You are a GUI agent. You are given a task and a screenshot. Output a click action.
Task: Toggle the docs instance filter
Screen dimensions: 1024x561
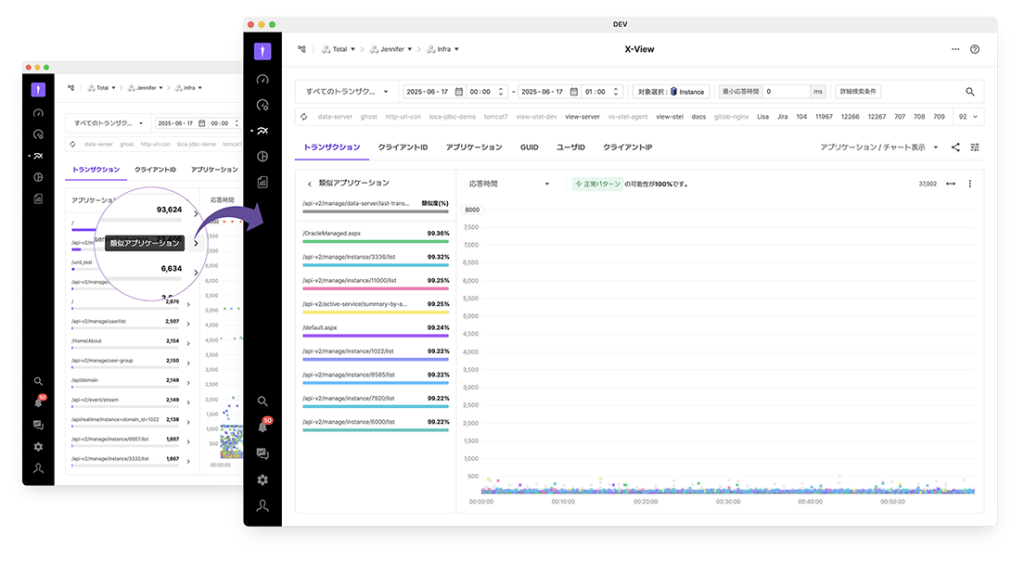[699, 117]
